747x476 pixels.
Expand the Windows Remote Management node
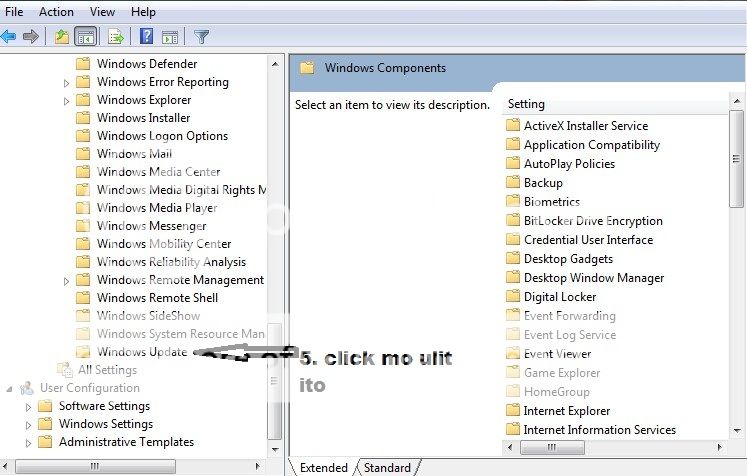(67, 280)
